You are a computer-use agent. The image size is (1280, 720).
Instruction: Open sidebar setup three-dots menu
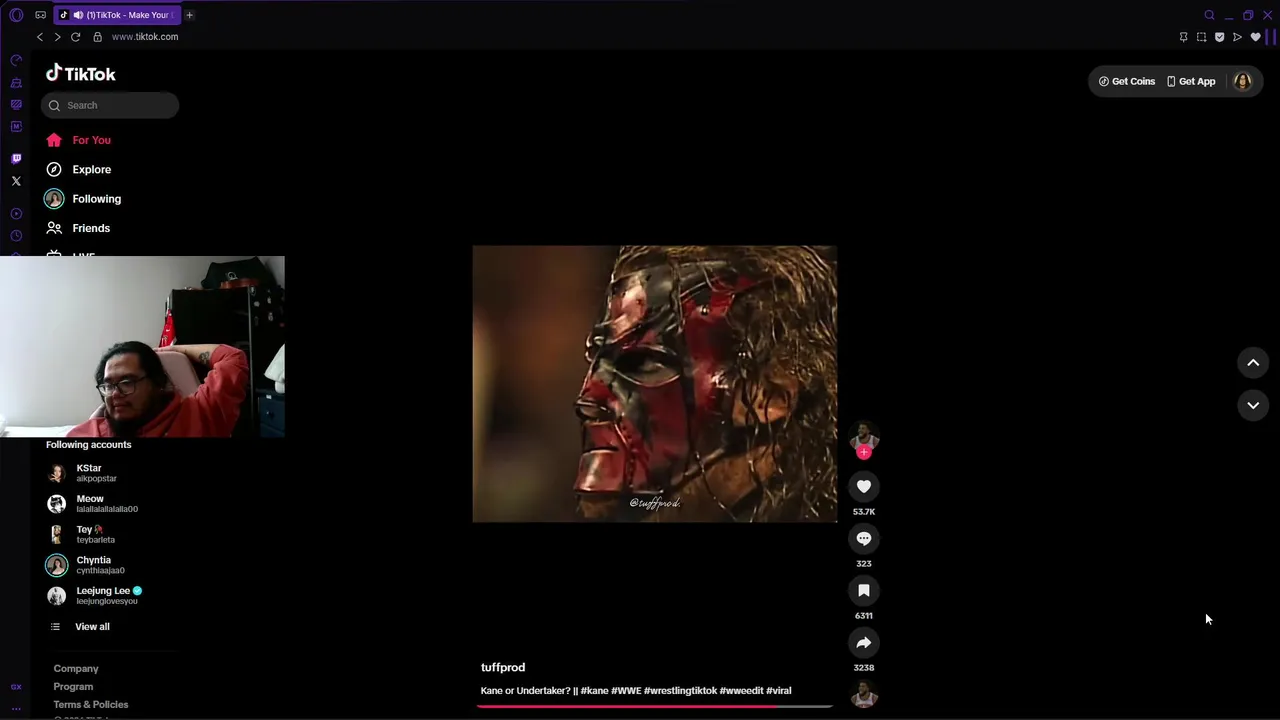[x=16, y=708]
